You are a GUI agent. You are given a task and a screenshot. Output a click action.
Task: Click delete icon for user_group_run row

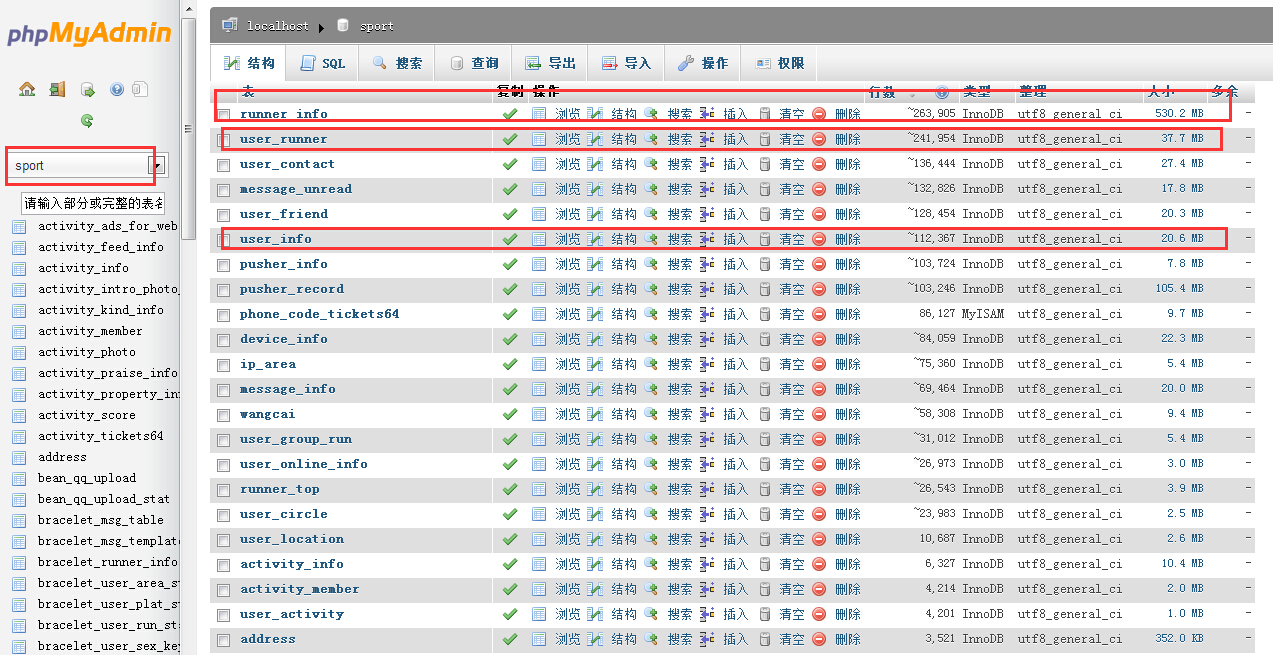[x=819, y=439]
